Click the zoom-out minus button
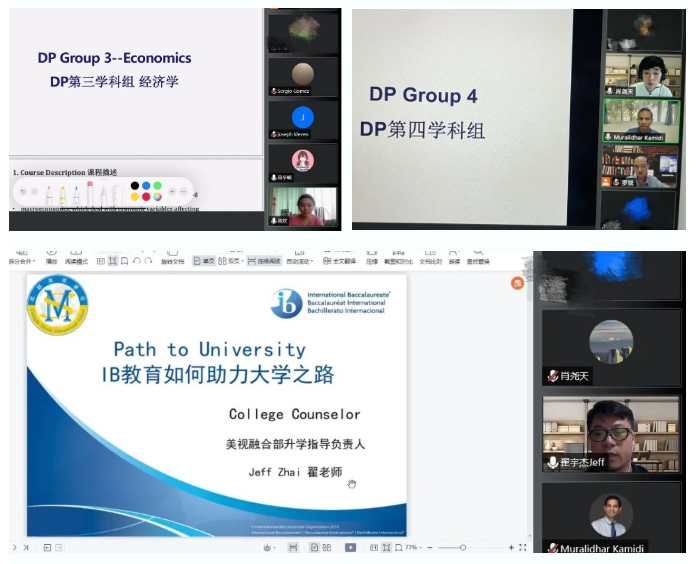Viewport: 697px width, 564px height. tap(430, 548)
